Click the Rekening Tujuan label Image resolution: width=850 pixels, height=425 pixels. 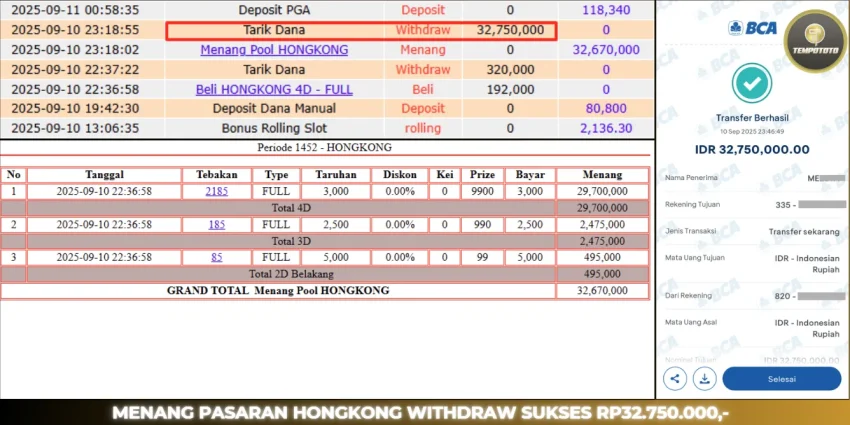[693, 204]
